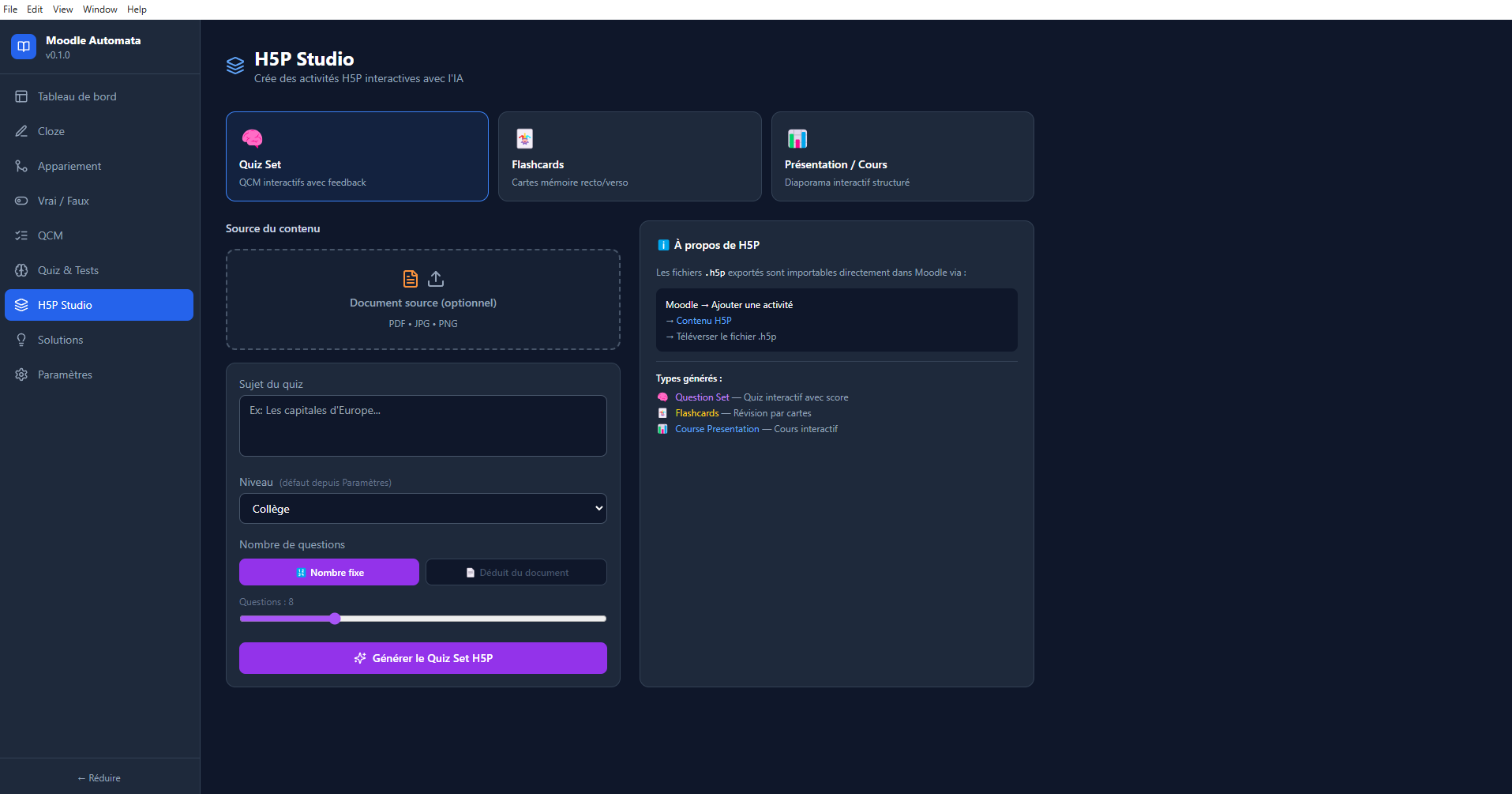Select the Quiz Set card

pos(357,156)
